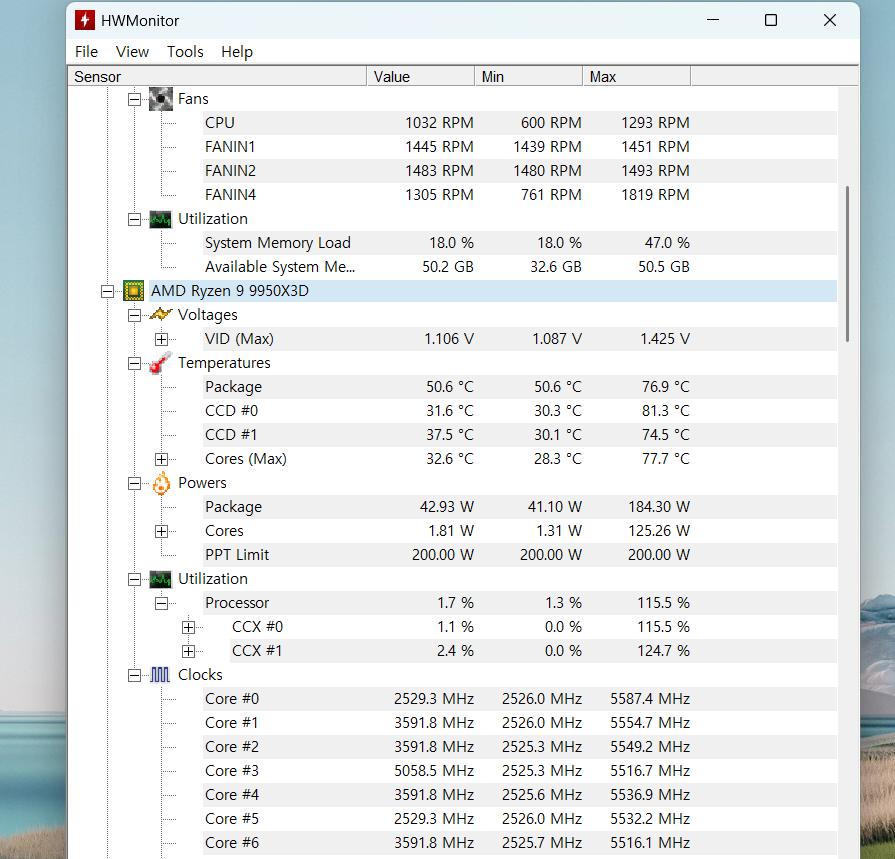Click the 81.3 °C max CCD #0 value

(x=666, y=411)
